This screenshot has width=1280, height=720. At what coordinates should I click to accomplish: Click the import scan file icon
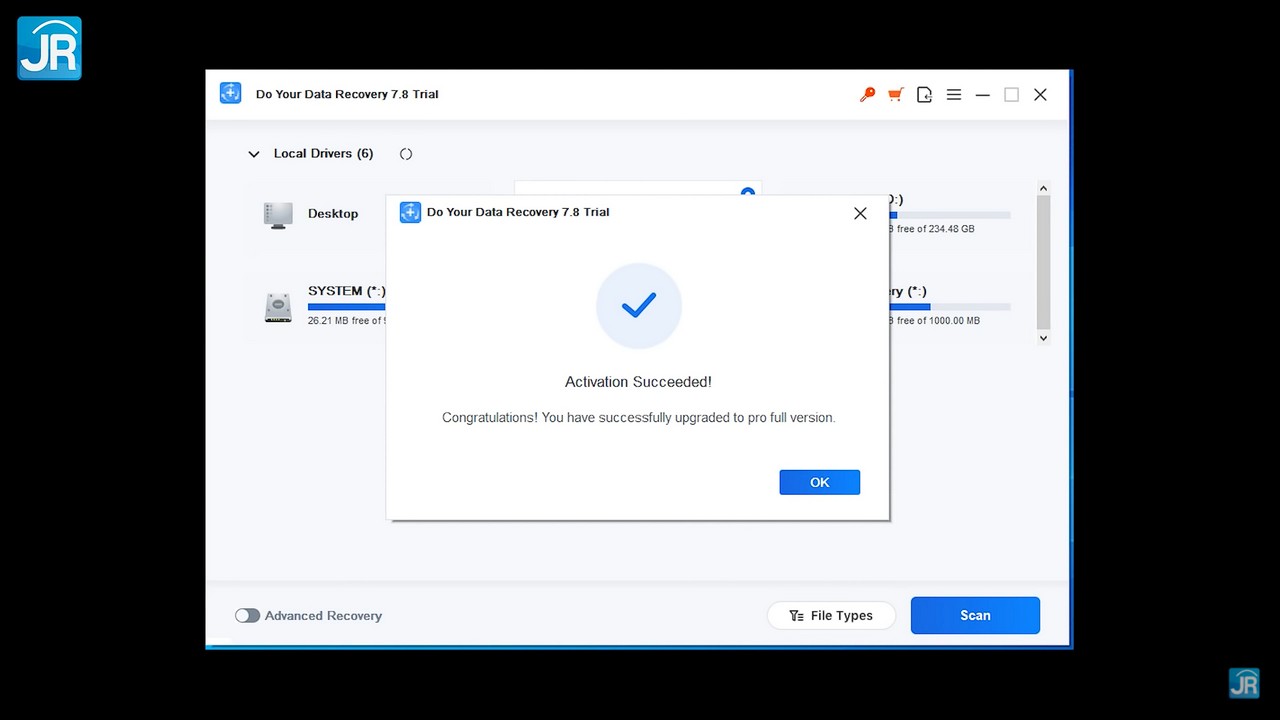click(924, 94)
